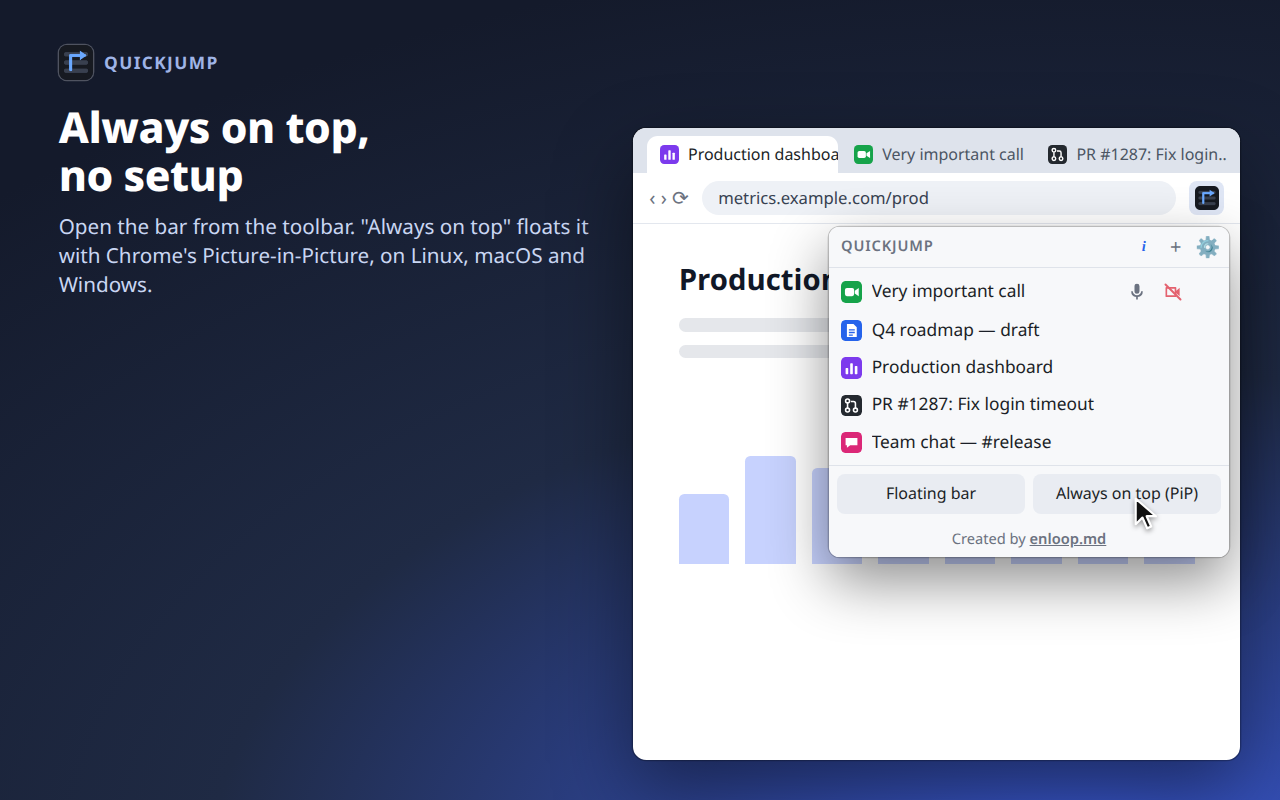Jump to Team chat — #release entry
Screen dimensions: 1280x800
pos(1029,442)
